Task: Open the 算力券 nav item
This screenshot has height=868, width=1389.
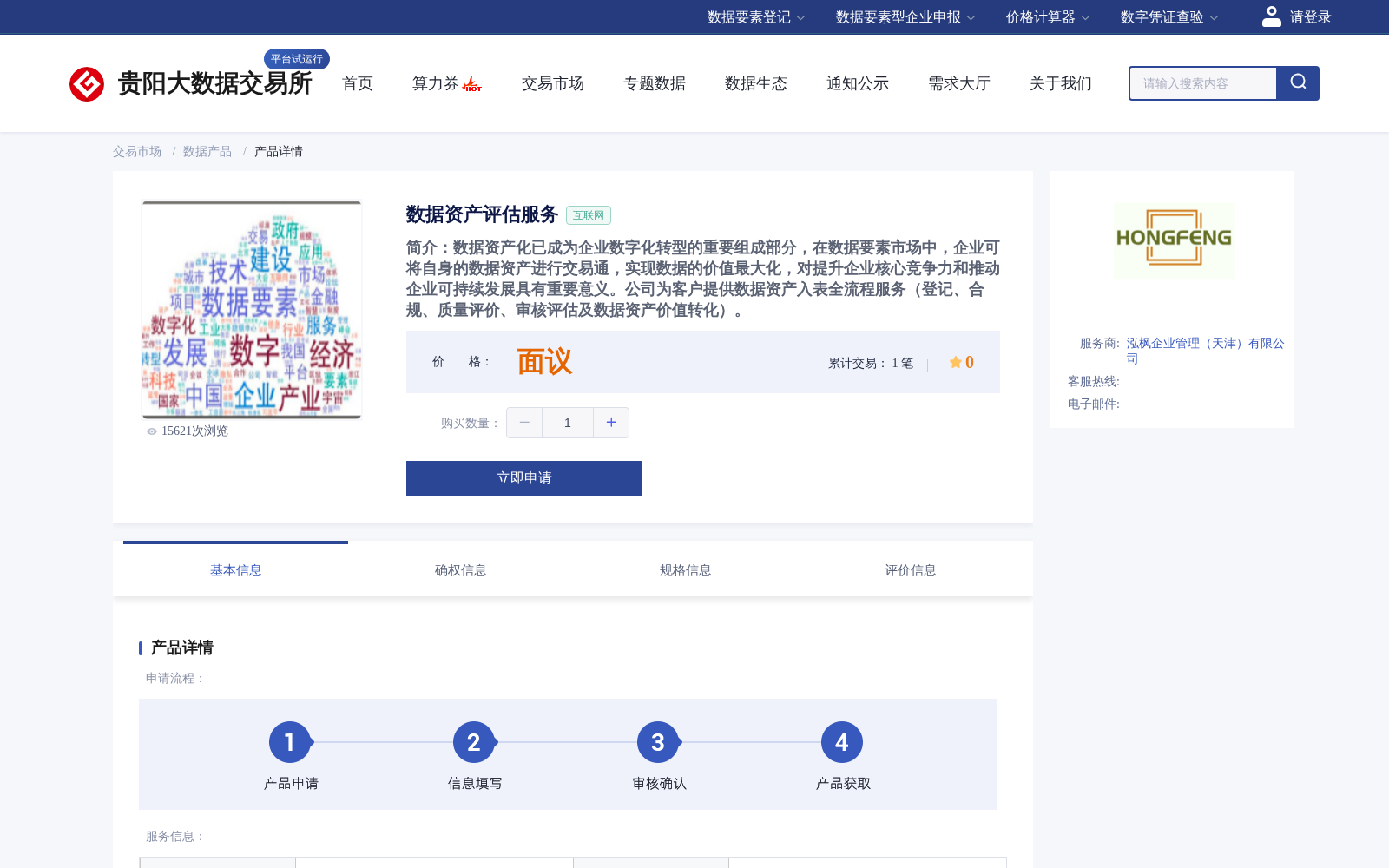Action: click(x=435, y=83)
